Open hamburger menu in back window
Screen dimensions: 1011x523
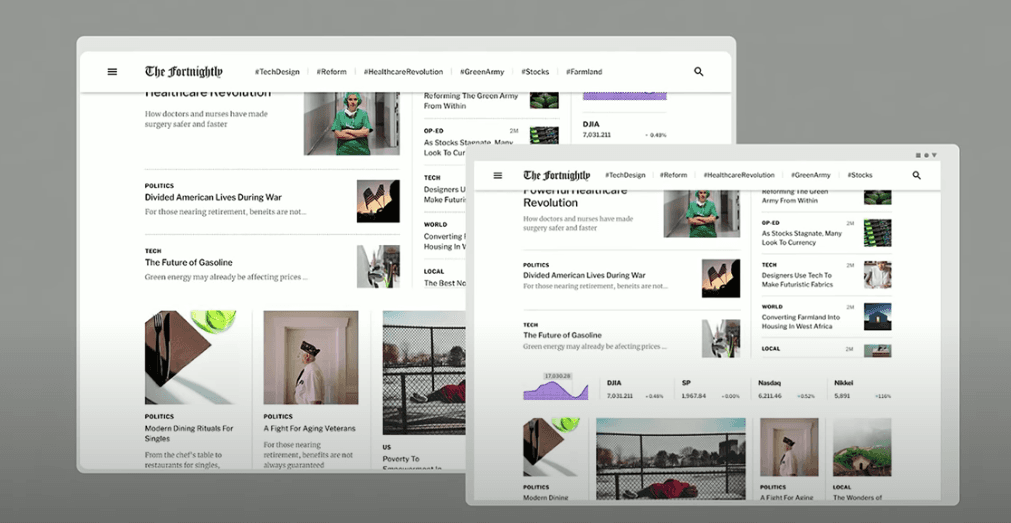[112, 72]
